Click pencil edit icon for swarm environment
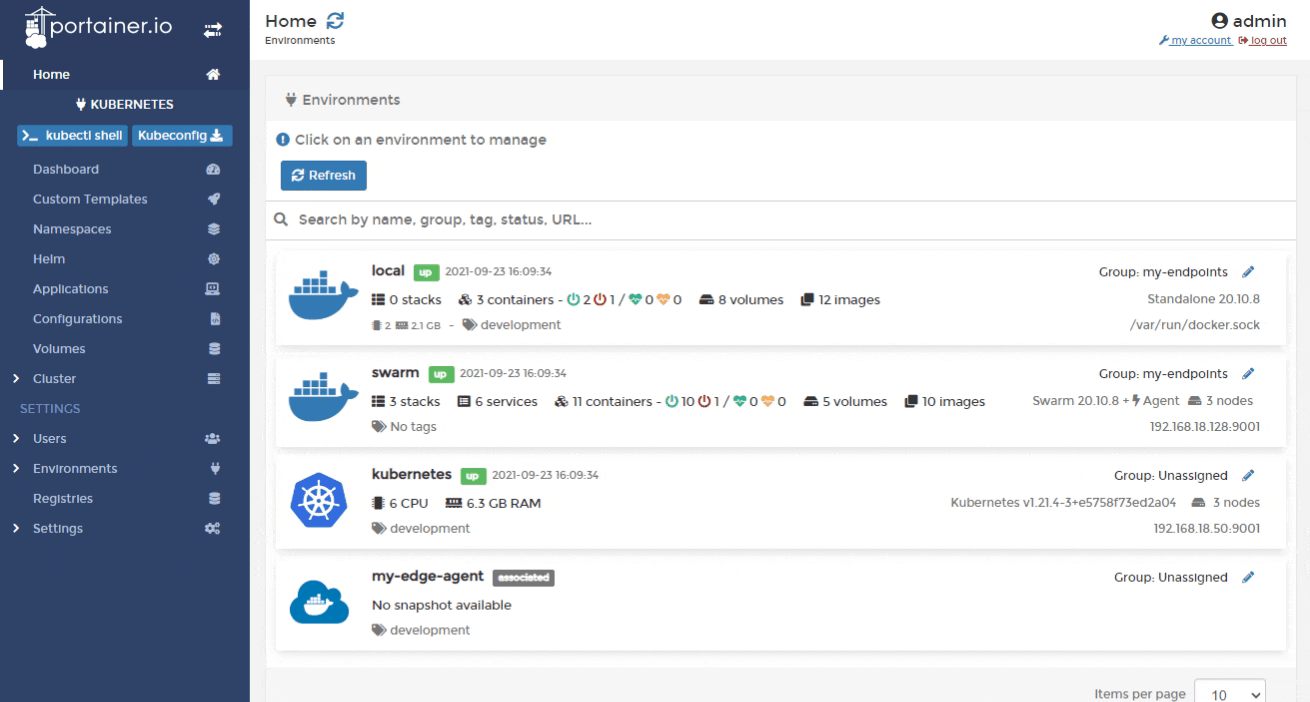Screen dimensions: 1310x702 [1247, 374]
